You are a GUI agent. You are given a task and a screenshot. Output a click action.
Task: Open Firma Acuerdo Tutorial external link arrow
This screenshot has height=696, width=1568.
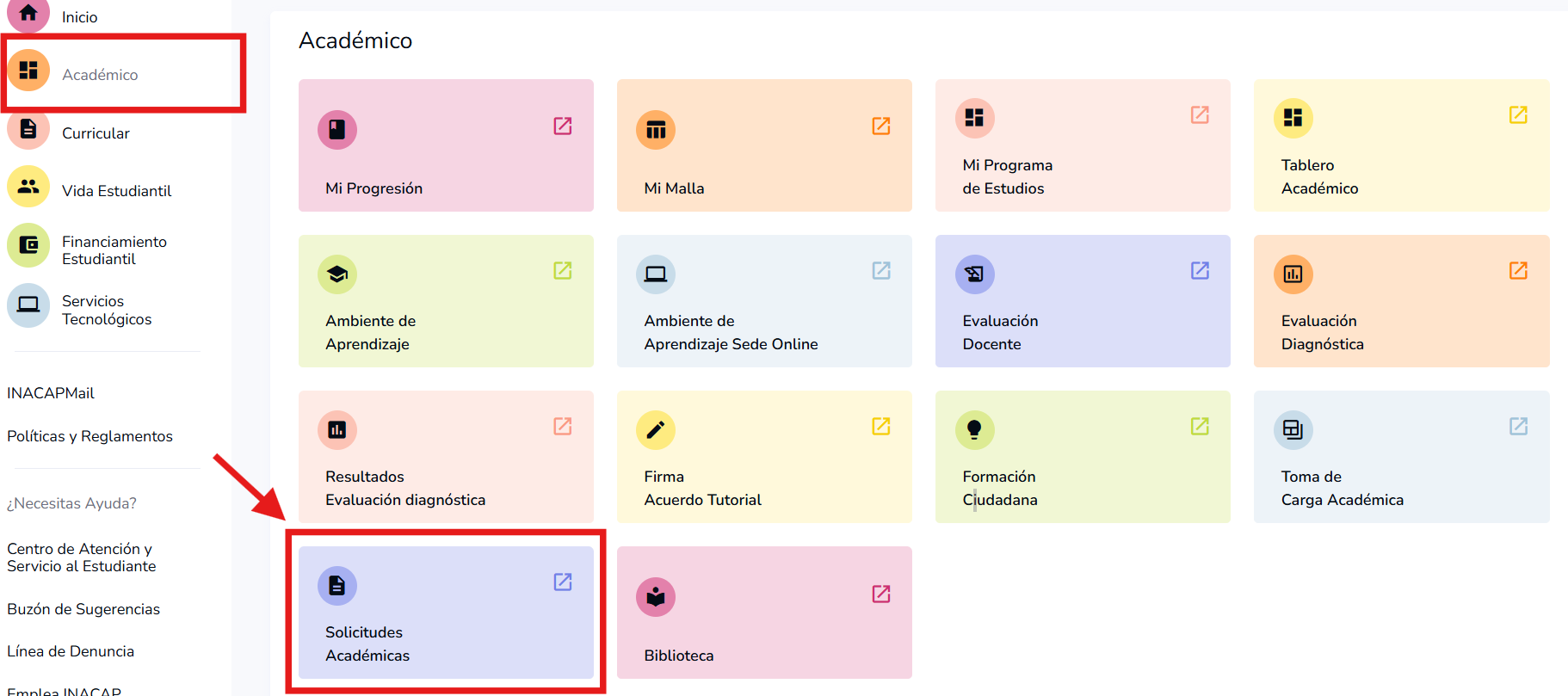[x=881, y=426]
